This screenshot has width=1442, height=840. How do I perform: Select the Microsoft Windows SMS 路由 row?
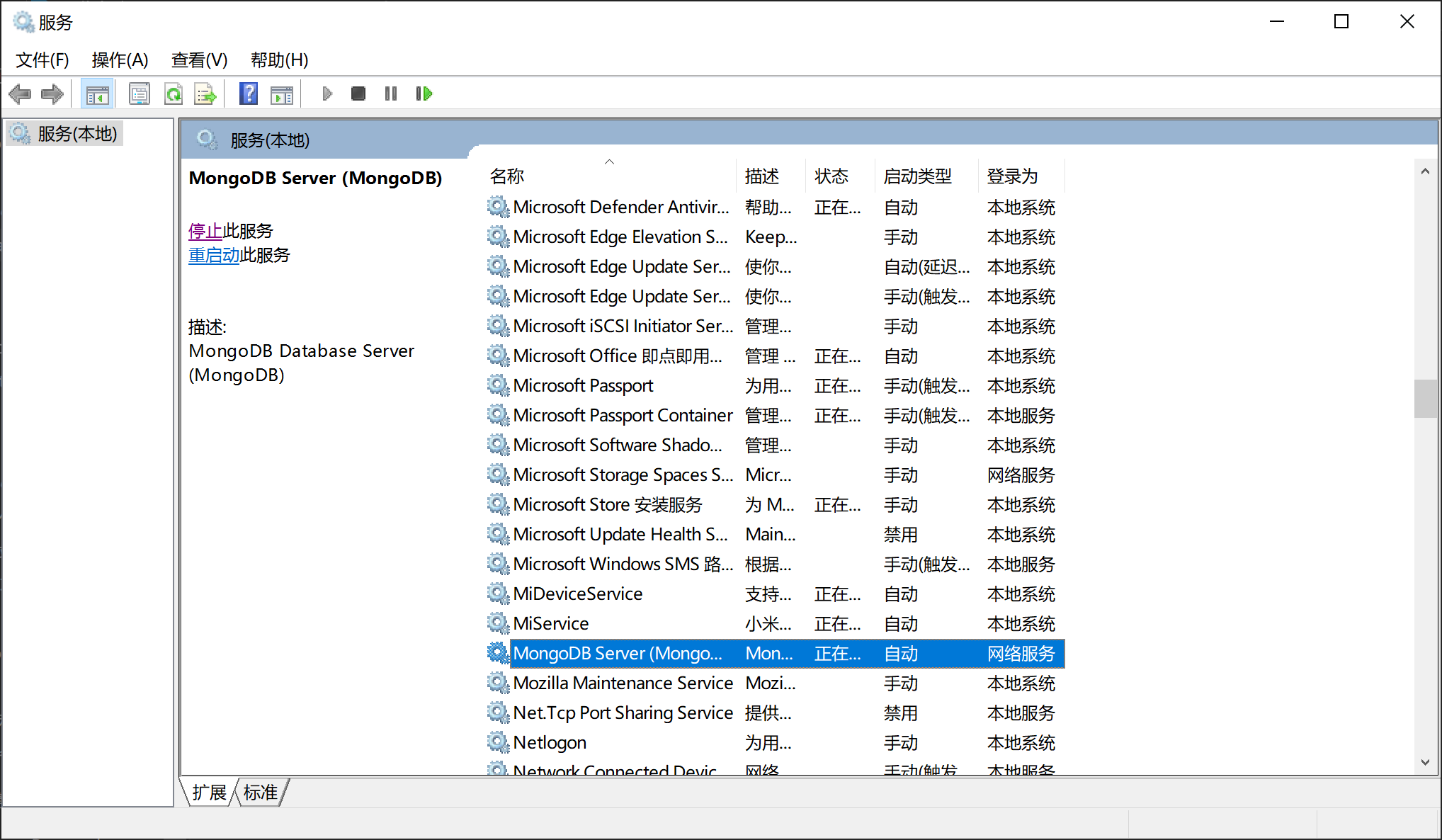(775, 564)
